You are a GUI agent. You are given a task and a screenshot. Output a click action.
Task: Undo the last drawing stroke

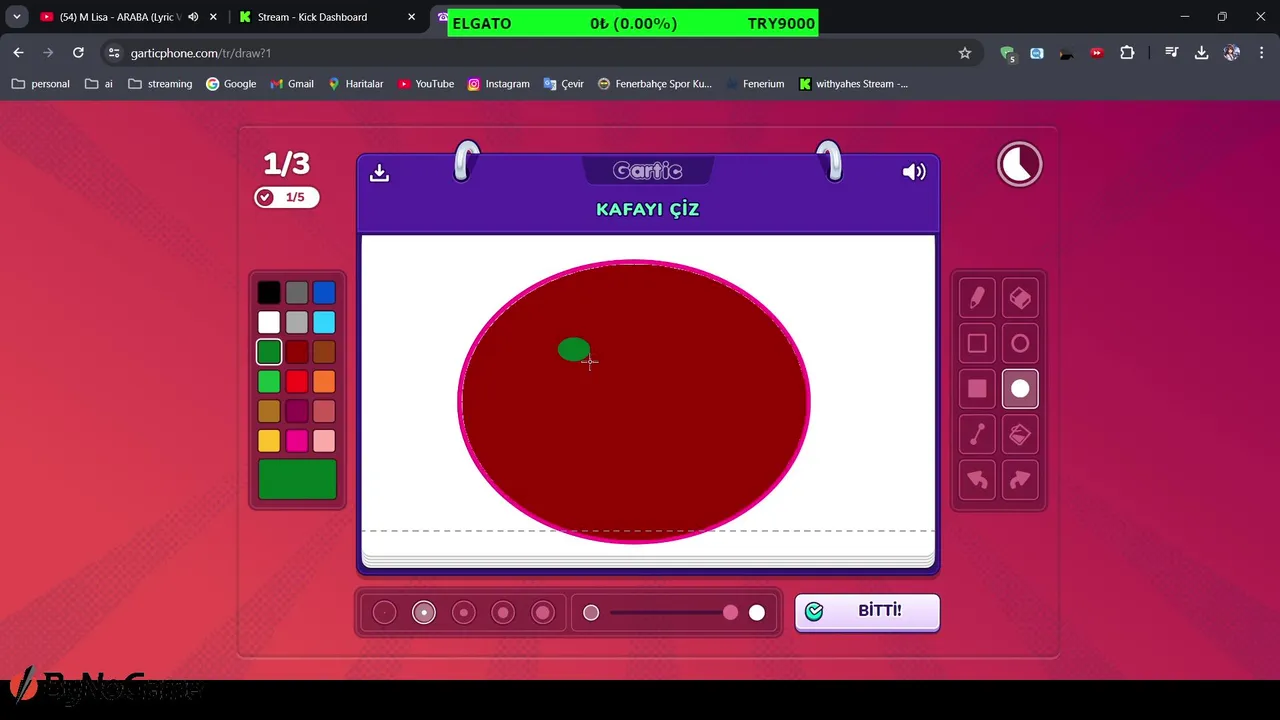pos(977,480)
